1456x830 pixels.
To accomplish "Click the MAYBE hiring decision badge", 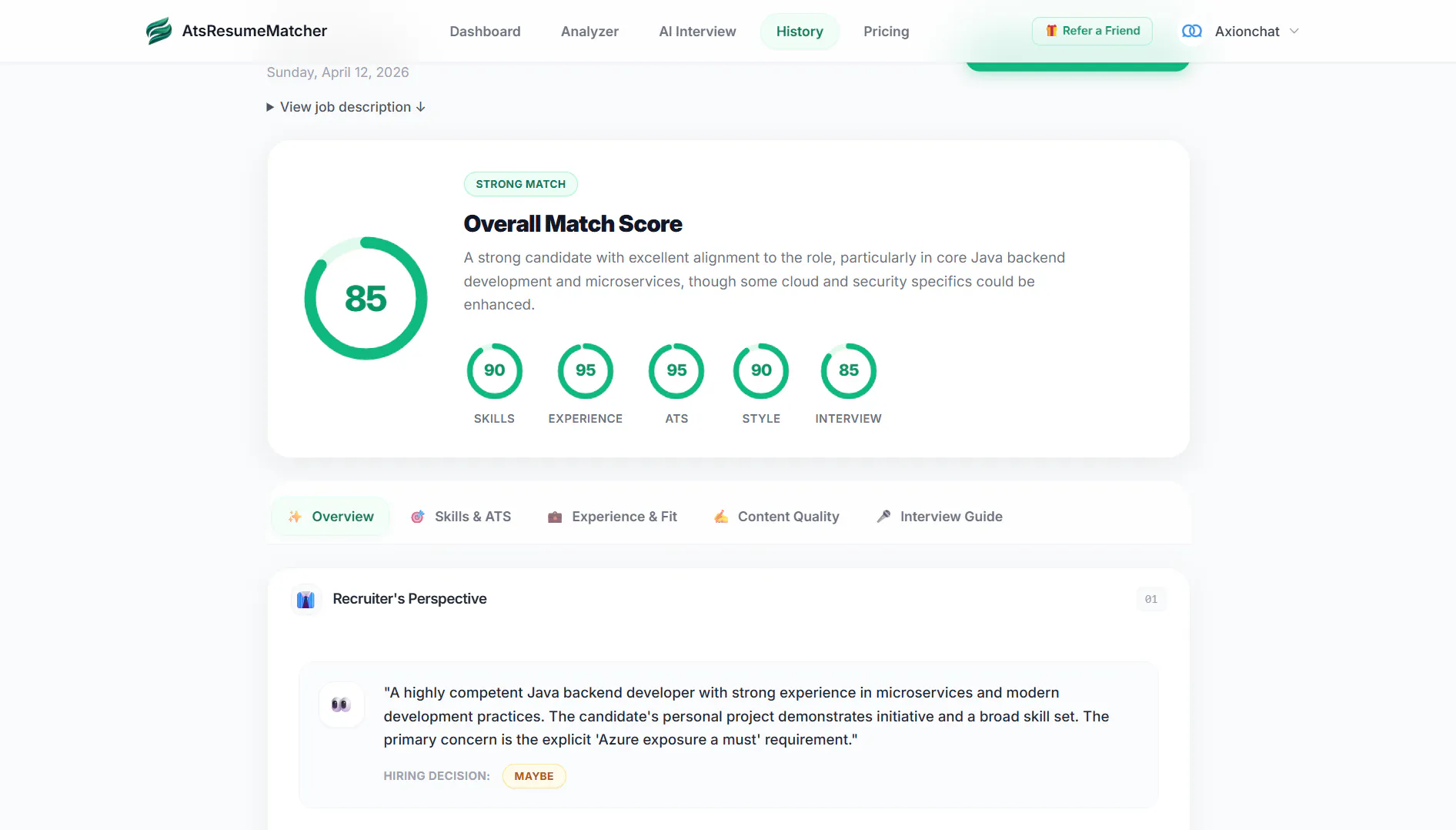I will (x=534, y=776).
